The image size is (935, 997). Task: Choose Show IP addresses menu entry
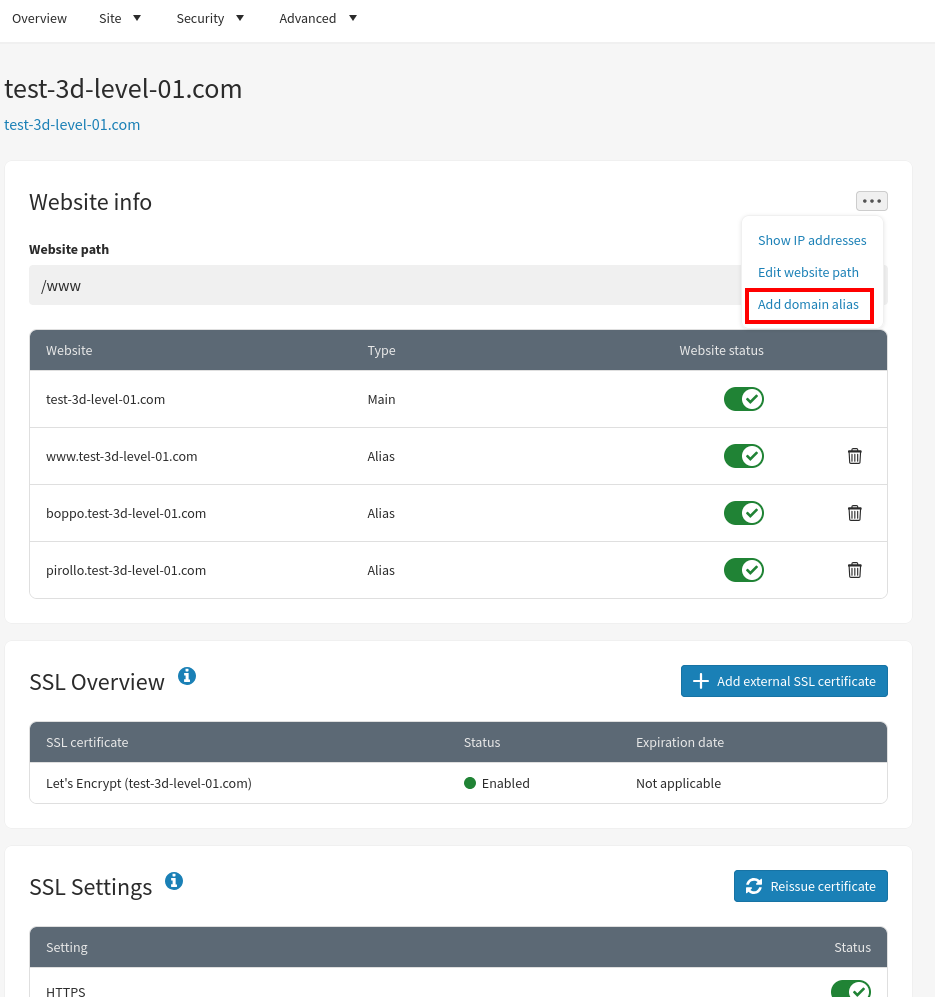coord(812,240)
